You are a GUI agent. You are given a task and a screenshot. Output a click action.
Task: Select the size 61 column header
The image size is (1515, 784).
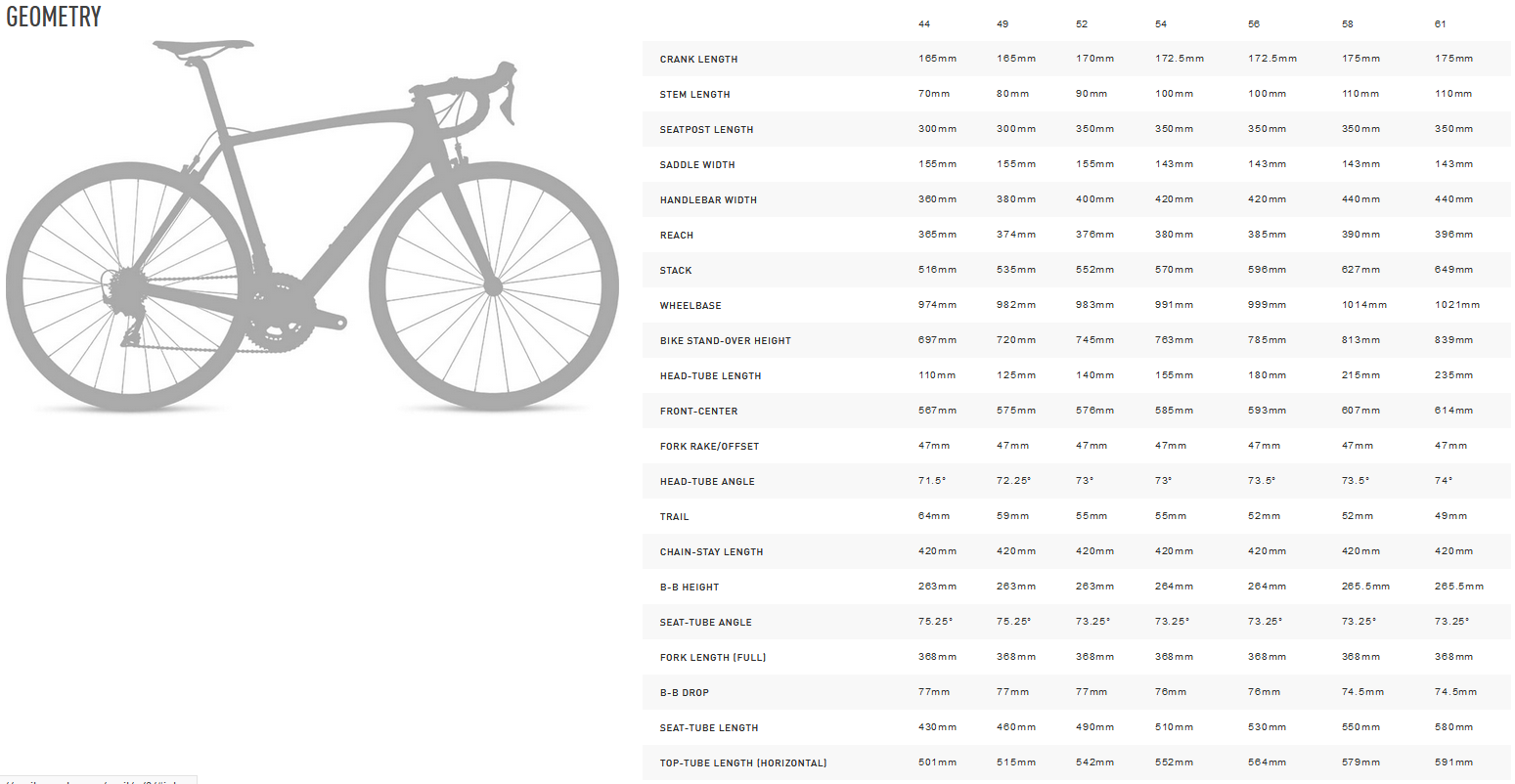coord(1441,23)
